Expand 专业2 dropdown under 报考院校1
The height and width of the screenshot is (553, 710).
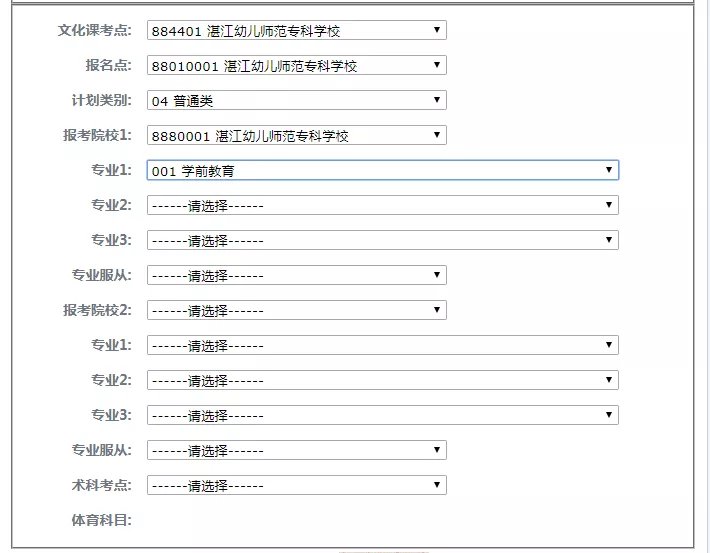click(382, 205)
